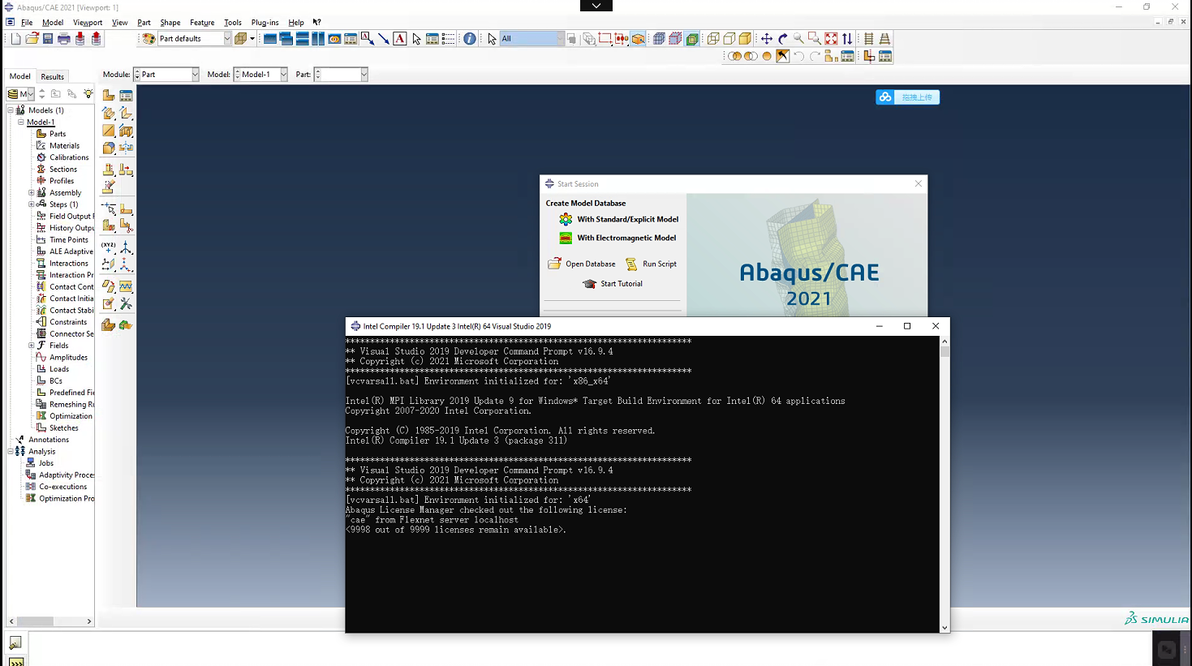Expand the Assembly tree node

[x=31, y=193]
